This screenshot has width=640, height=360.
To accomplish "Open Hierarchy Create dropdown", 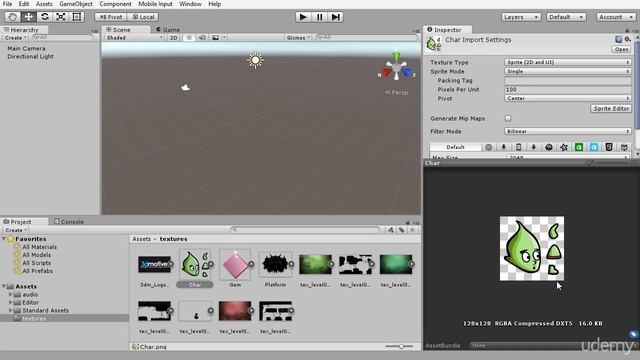I will coord(16,38).
